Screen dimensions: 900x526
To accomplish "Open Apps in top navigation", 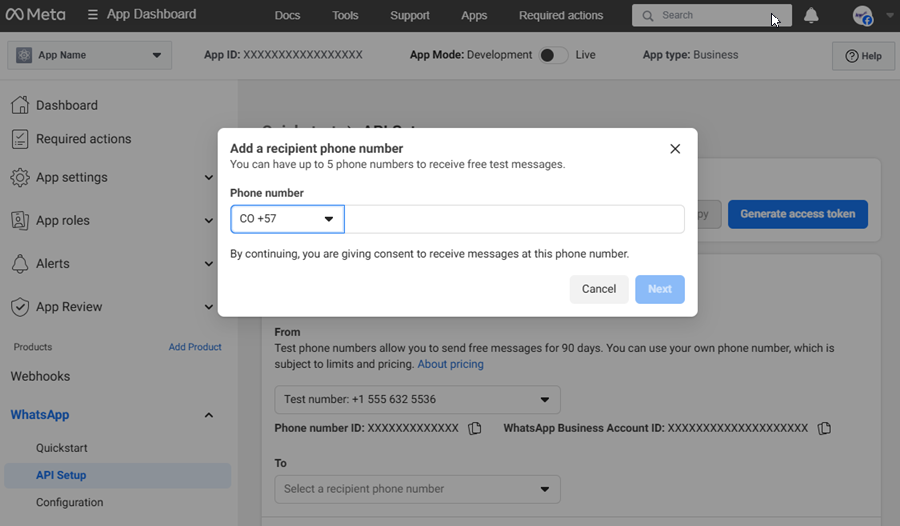I will [474, 16].
